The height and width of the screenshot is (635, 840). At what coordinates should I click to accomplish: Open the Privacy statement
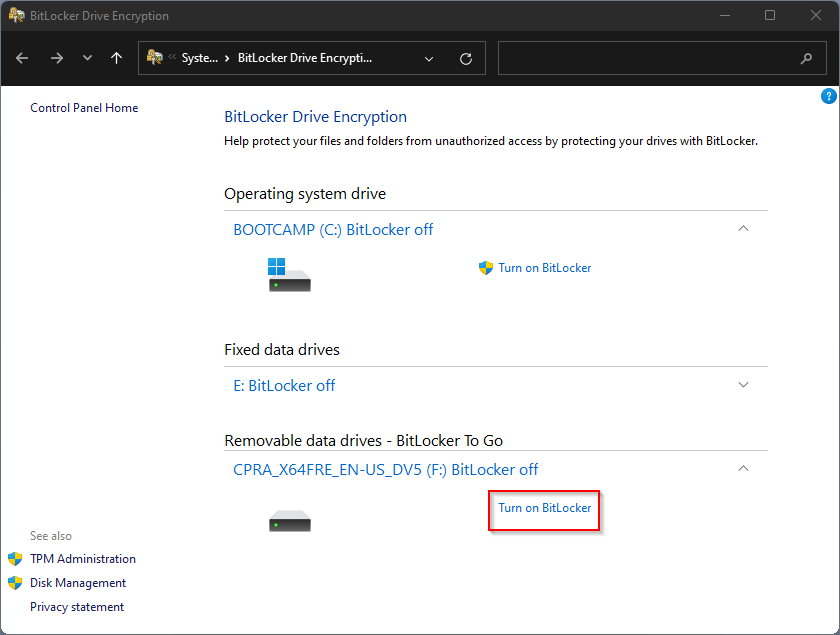tap(77, 607)
